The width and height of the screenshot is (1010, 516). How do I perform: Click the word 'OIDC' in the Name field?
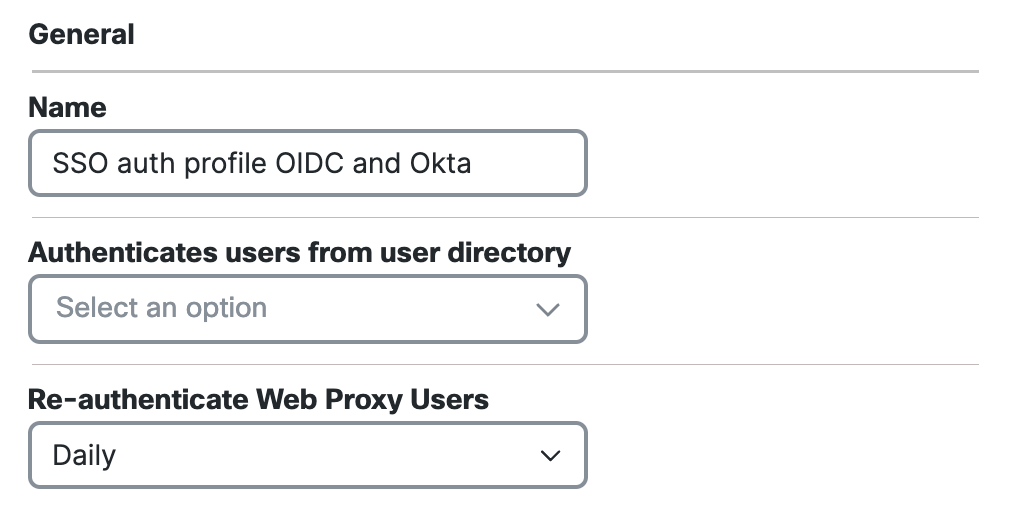310,164
